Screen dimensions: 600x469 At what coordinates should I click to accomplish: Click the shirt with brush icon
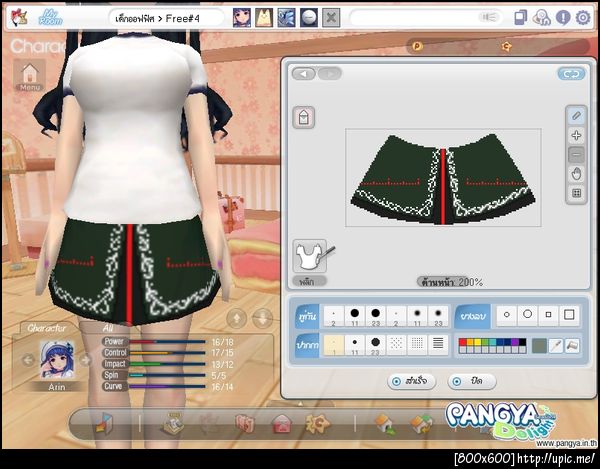click(311, 256)
